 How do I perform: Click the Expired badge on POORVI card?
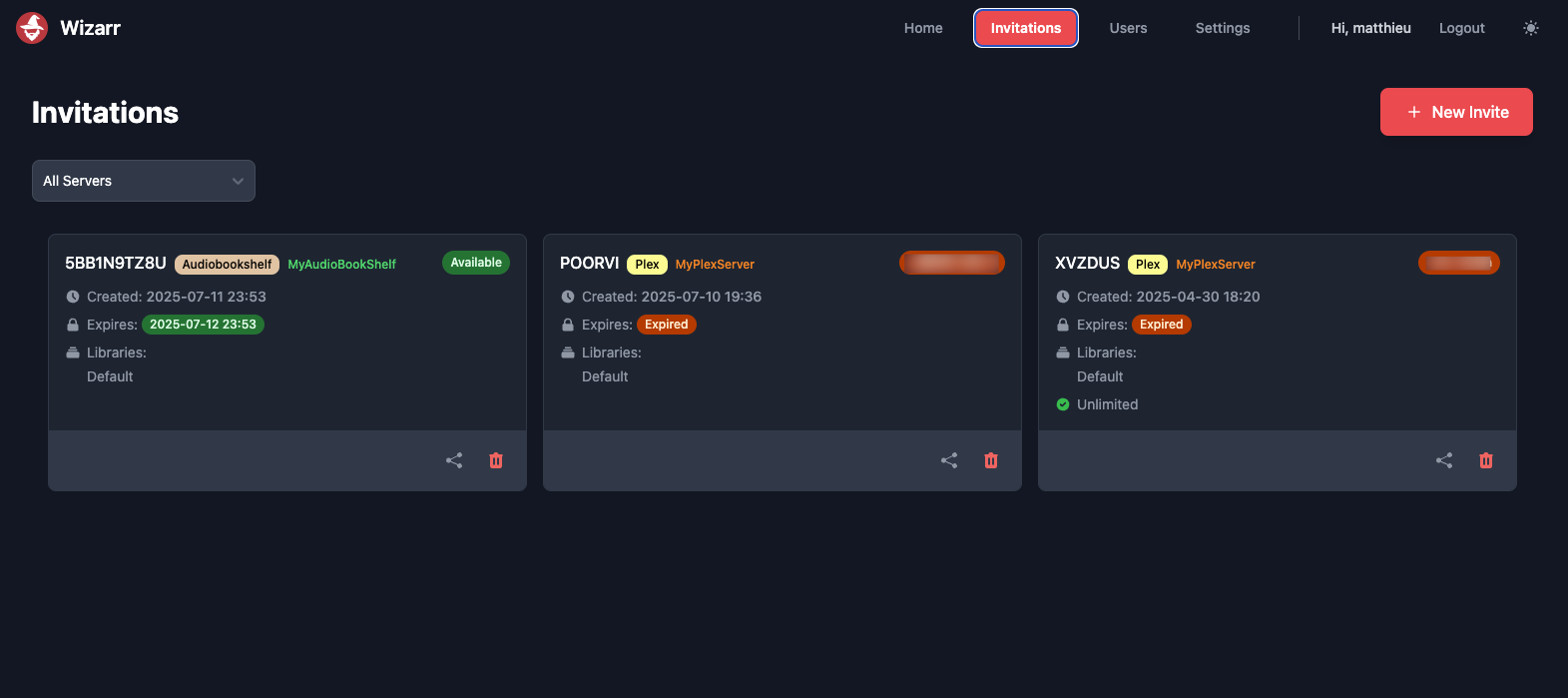[666, 325]
